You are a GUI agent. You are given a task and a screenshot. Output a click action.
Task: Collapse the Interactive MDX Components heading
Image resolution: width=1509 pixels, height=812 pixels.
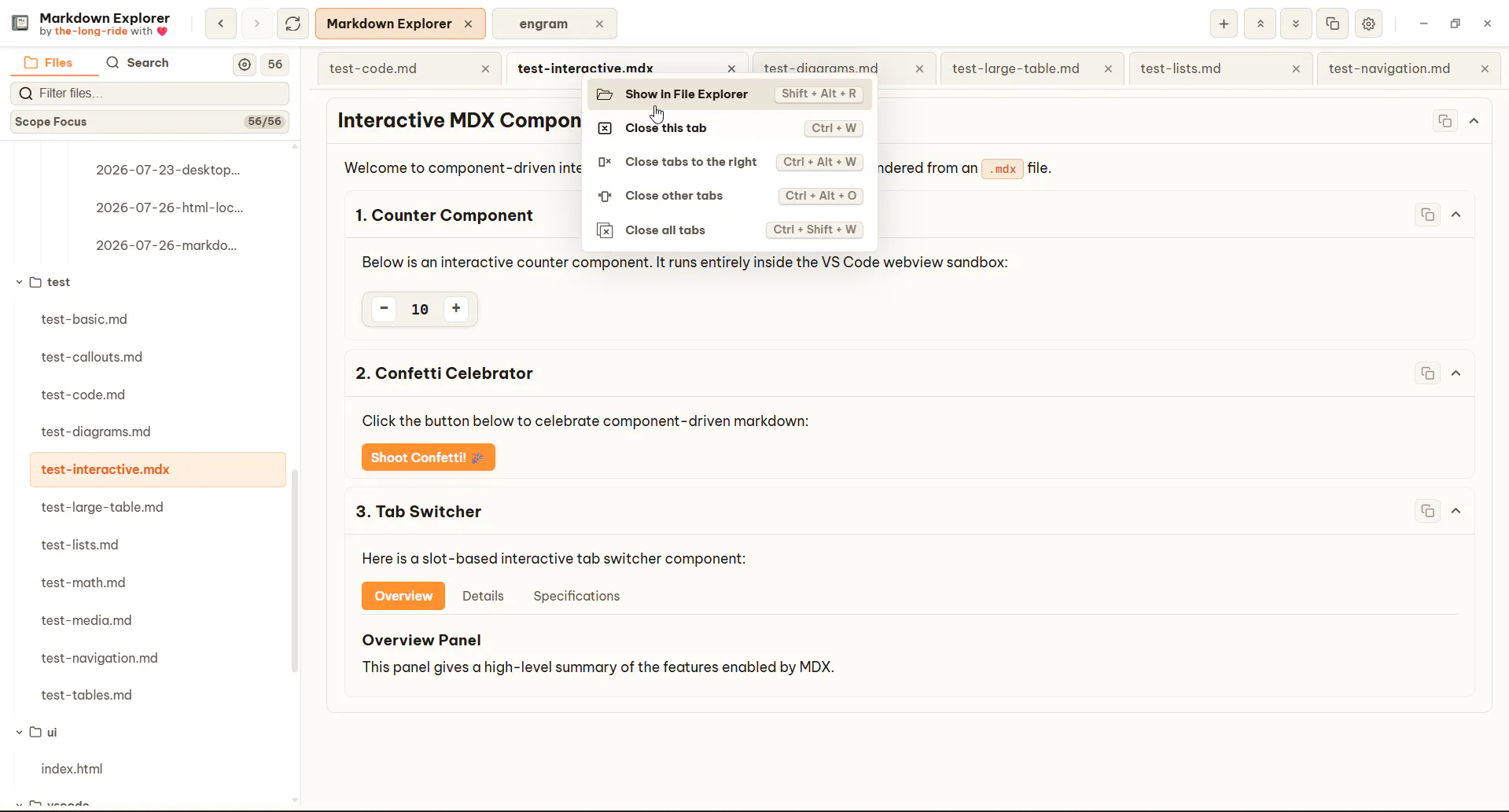point(1474,121)
